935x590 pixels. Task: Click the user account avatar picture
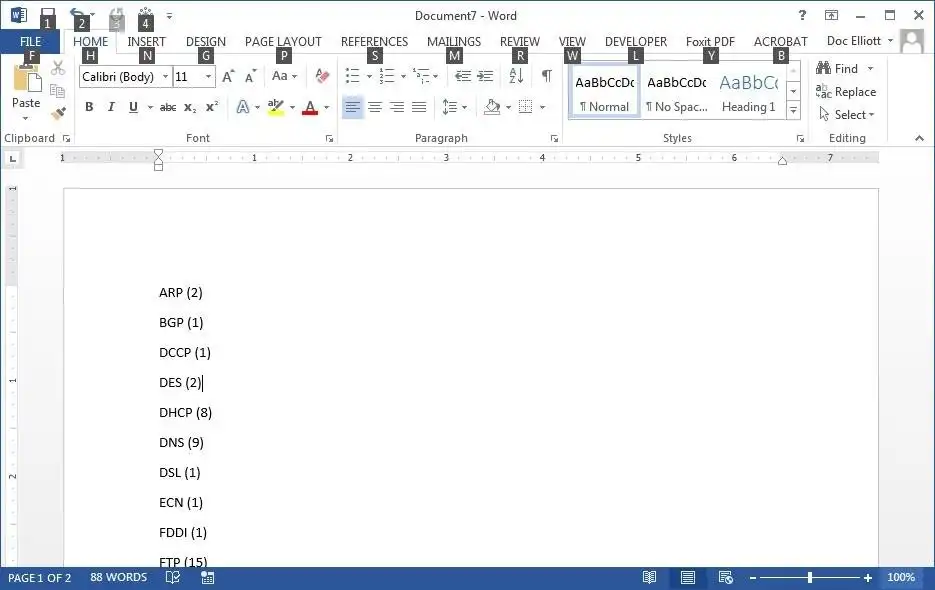912,41
